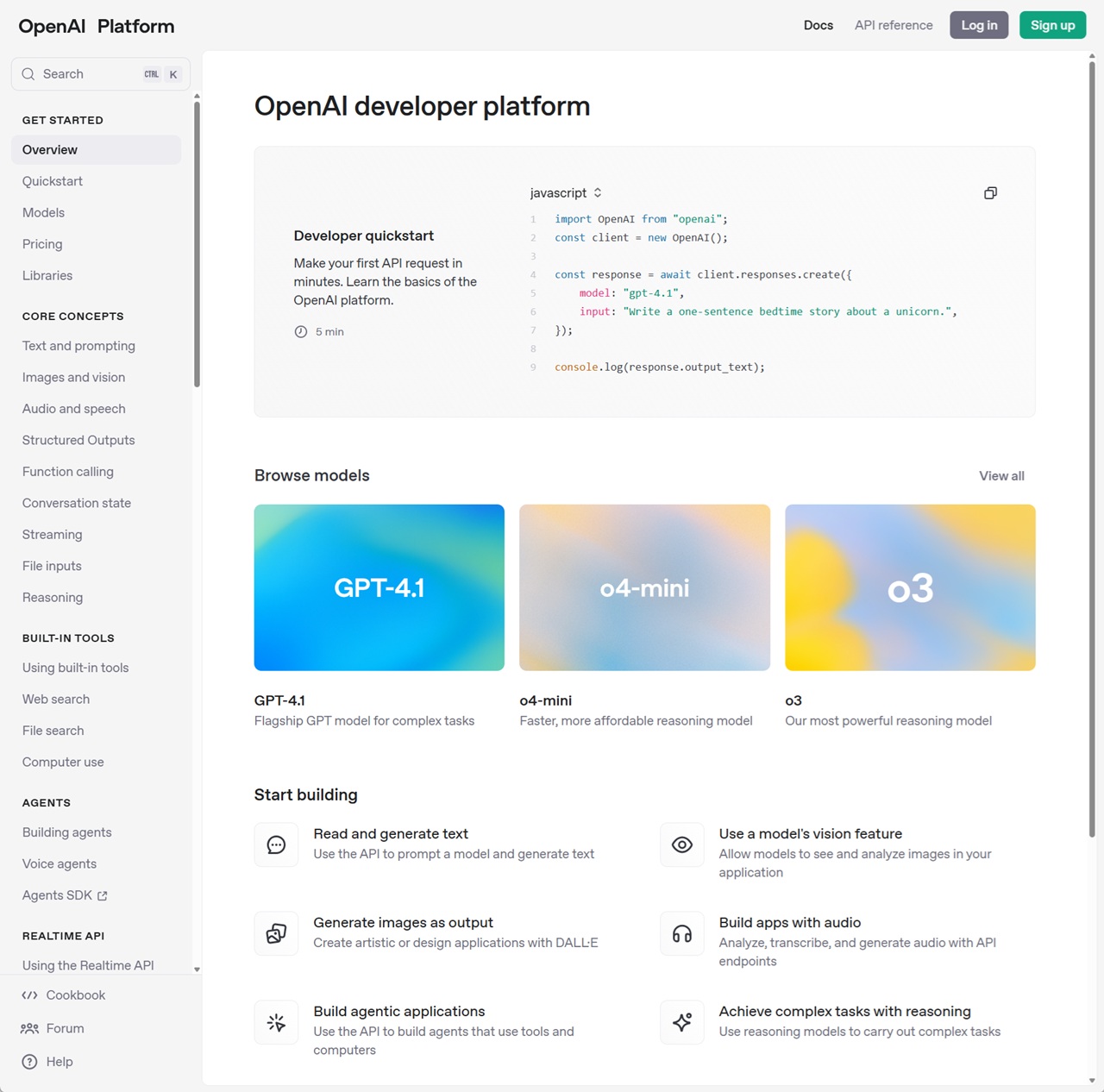Open the javascript language dropdown
Image resolution: width=1104 pixels, height=1092 pixels.
567,193
